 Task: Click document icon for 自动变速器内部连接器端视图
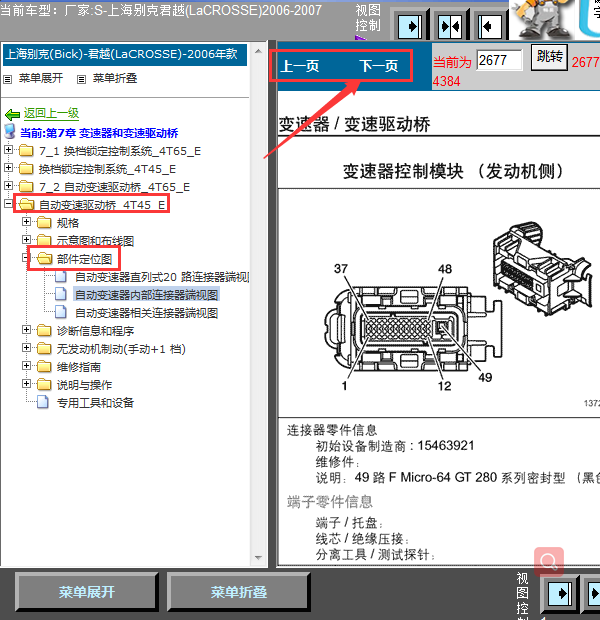tap(61, 294)
